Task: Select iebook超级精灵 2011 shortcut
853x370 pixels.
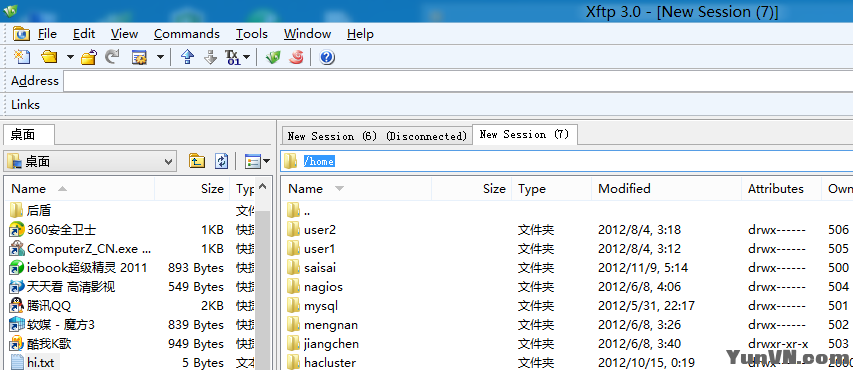Action: coord(78,268)
